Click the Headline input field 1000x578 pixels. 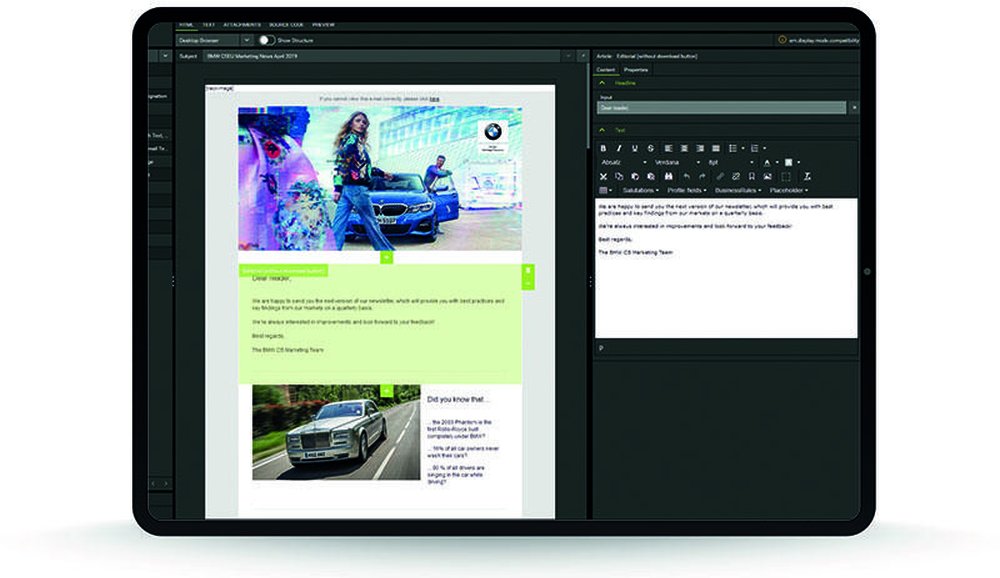[x=721, y=108]
